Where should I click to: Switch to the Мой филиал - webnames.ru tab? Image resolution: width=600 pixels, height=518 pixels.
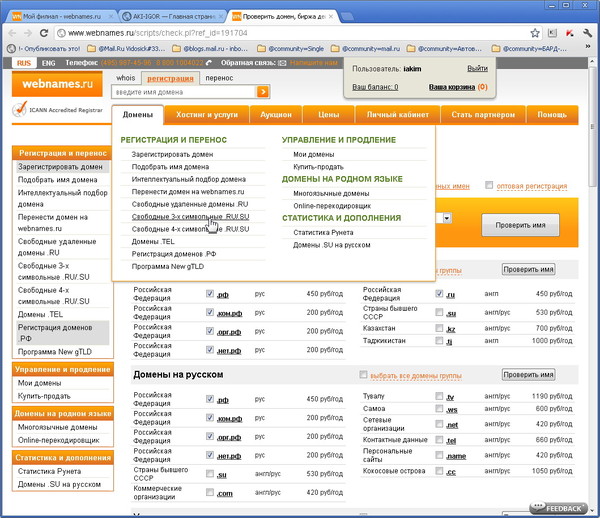(x=62, y=16)
